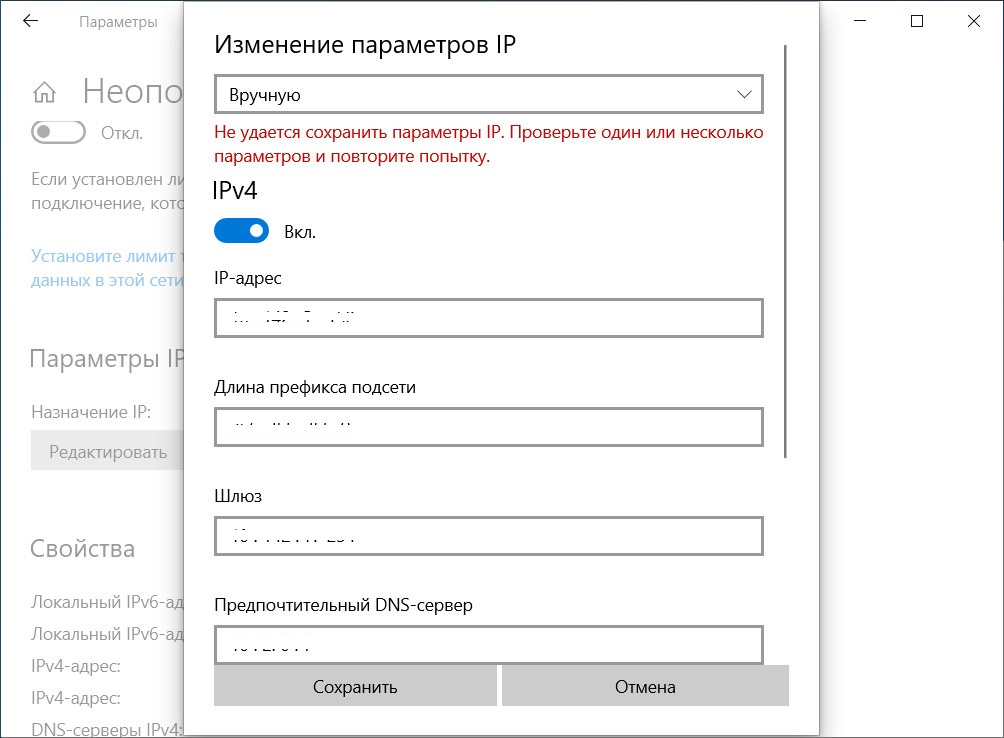The height and width of the screenshot is (738, 1004).
Task: Click the dialog's vertical scrollbar
Action: click(786, 250)
